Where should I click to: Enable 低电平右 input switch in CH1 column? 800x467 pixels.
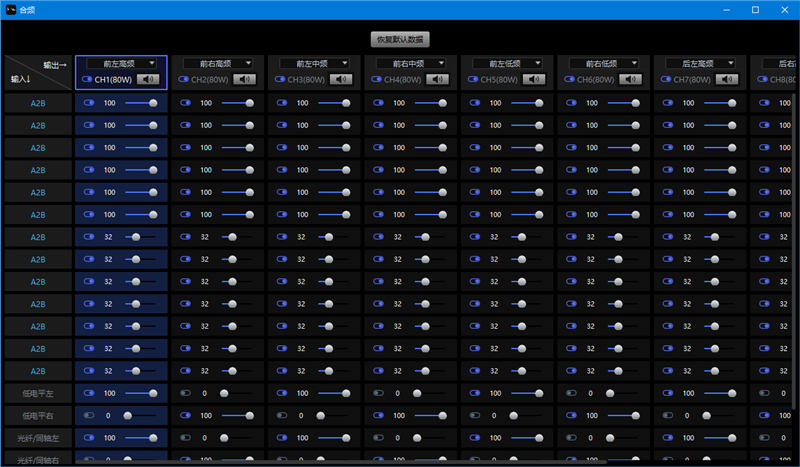(89, 415)
